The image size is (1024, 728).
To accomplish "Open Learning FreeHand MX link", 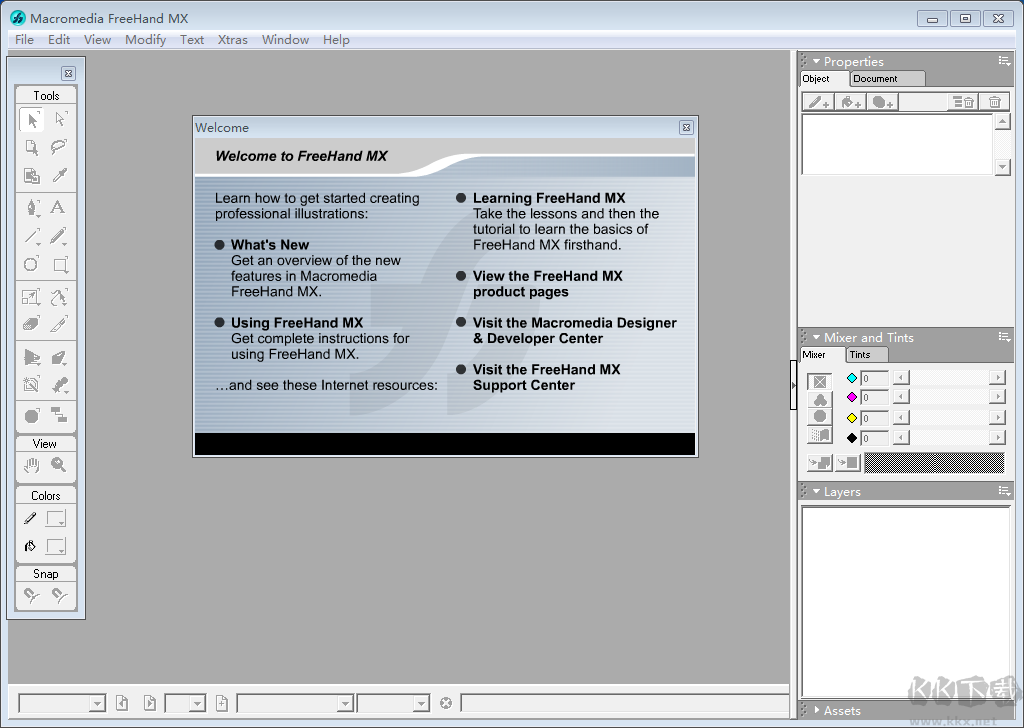I will [x=549, y=198].
